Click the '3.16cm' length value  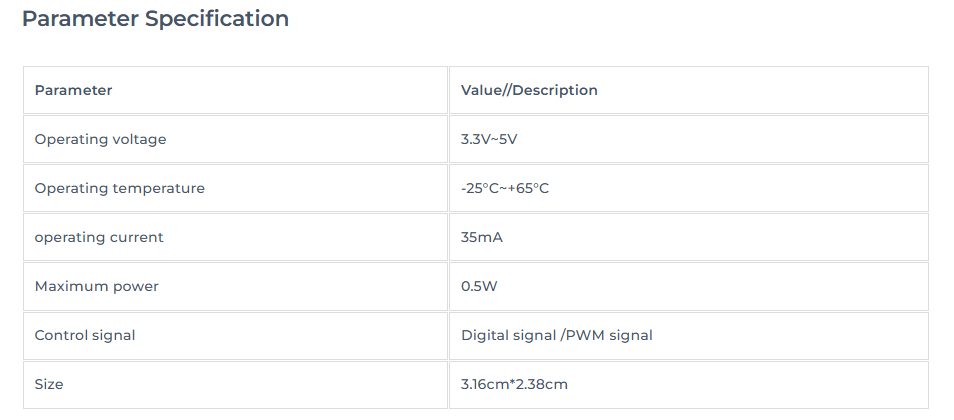coord(484,384)
